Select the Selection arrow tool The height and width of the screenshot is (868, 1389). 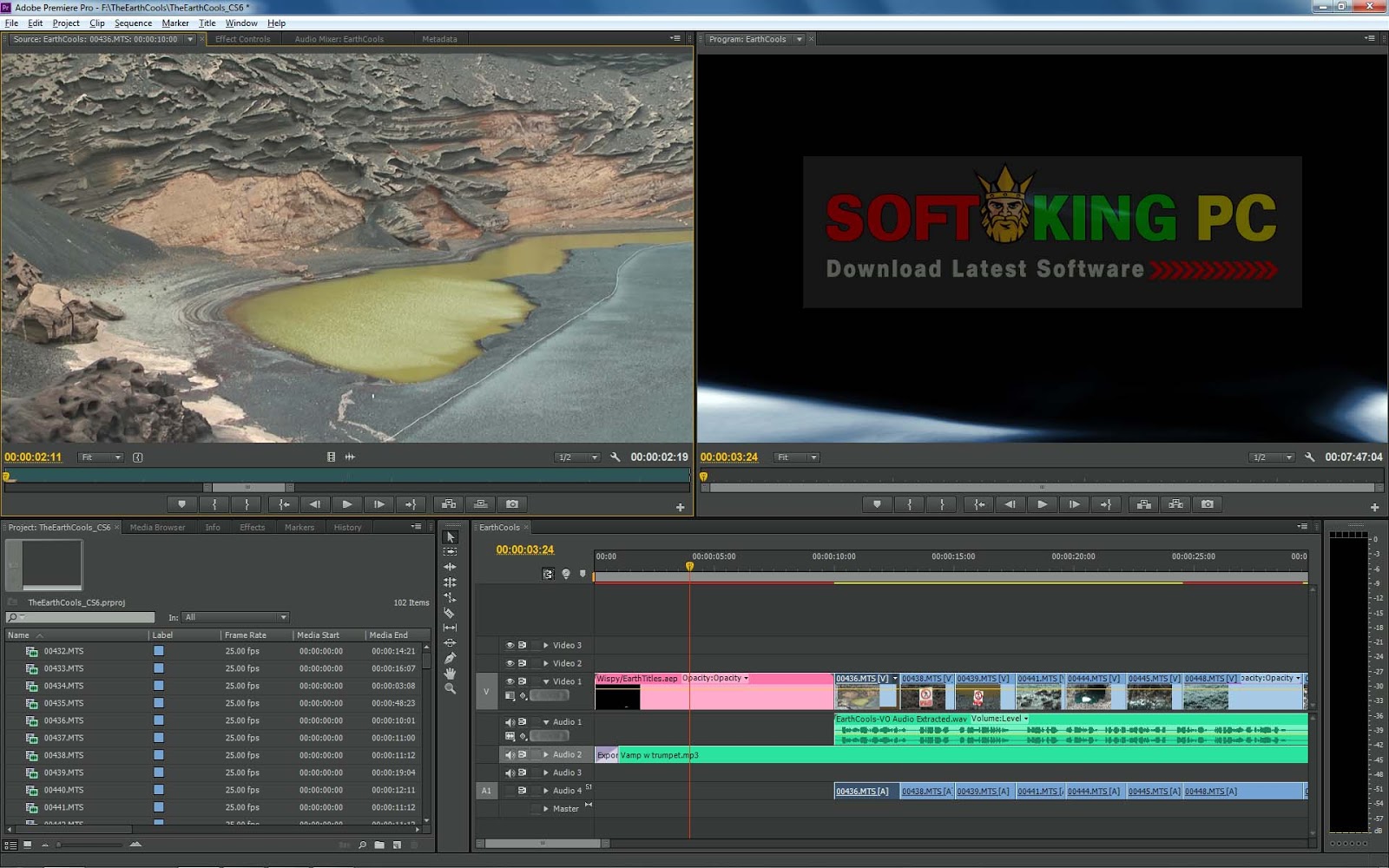pyautogui.click(x=450, y=537)
